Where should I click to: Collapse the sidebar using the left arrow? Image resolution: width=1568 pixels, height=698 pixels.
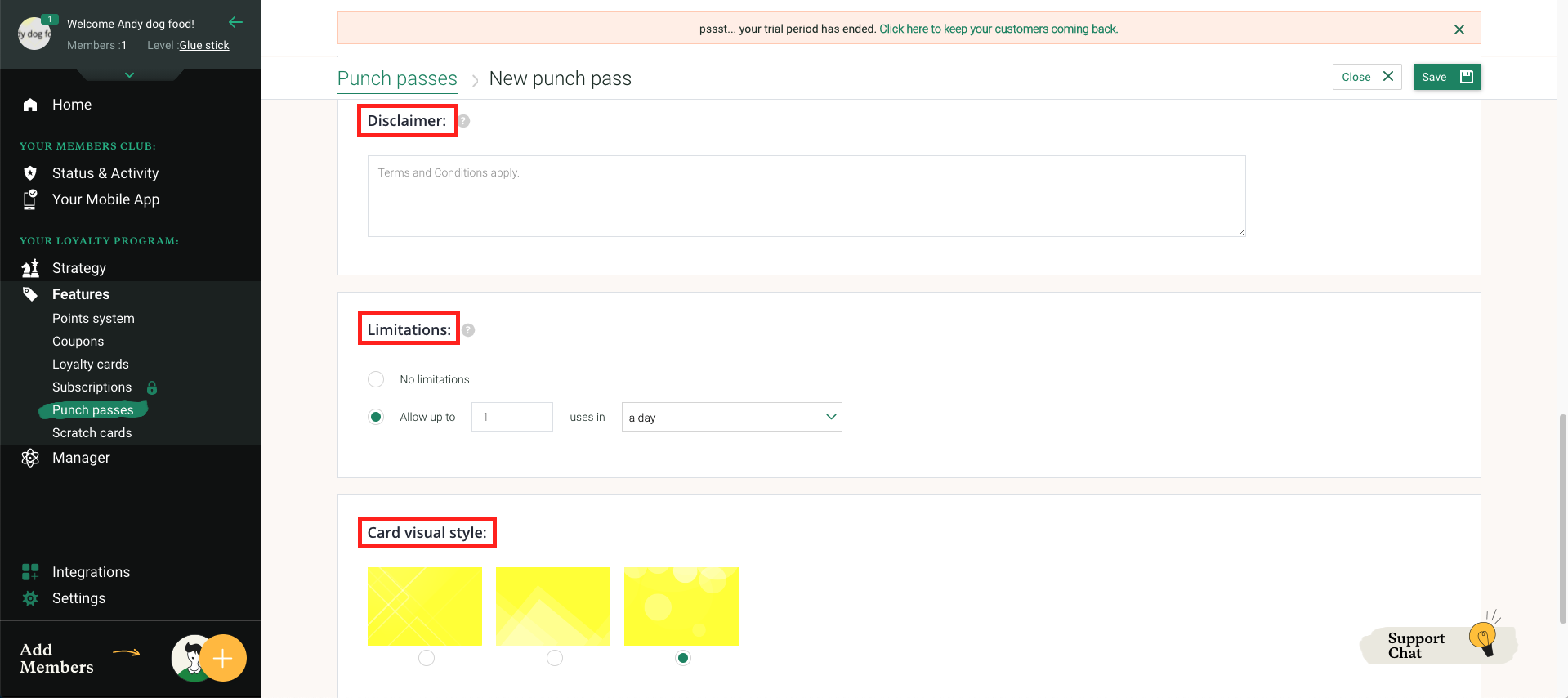point(235,22)
